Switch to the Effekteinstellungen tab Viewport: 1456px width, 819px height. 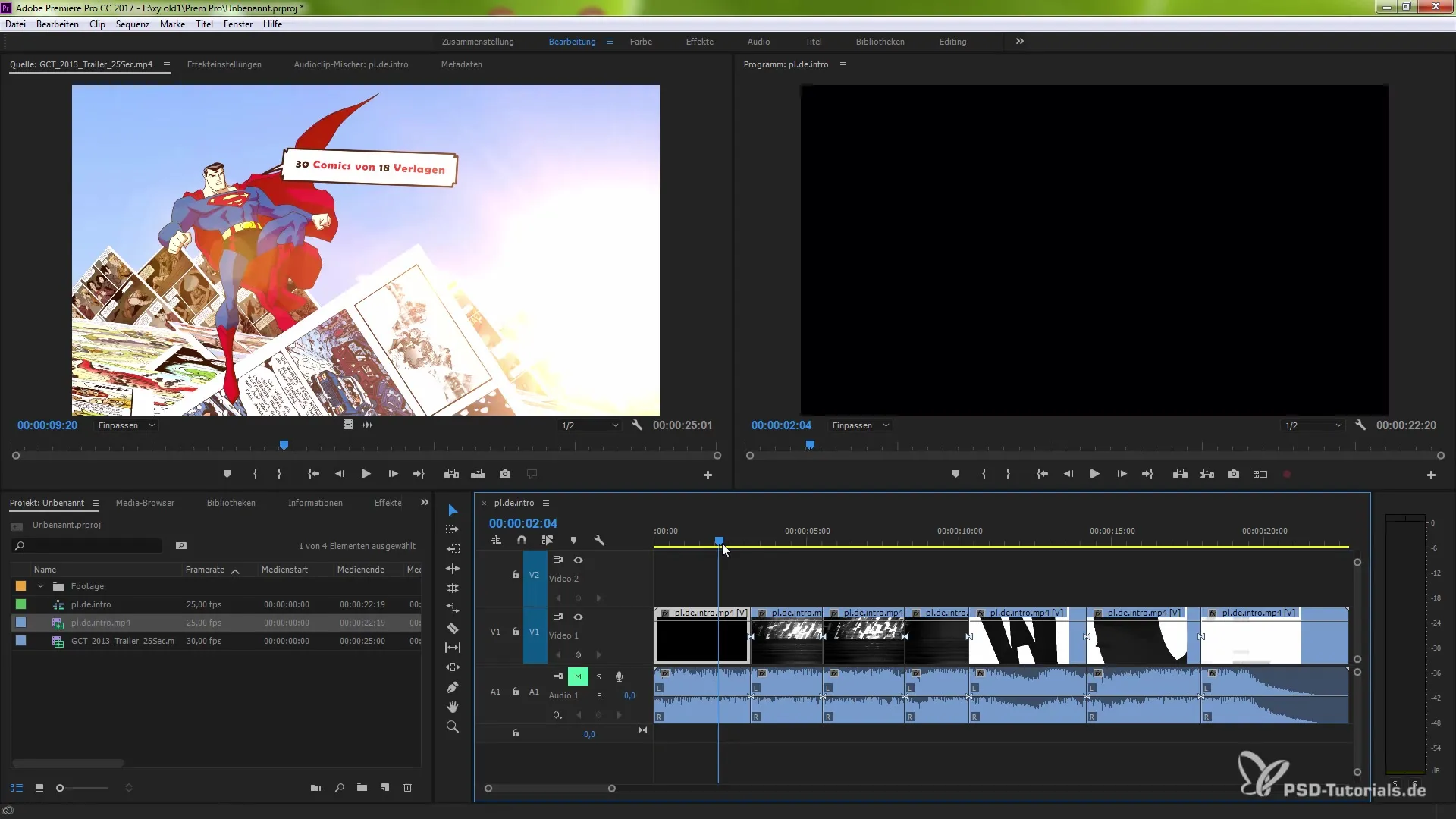[224, 64]
